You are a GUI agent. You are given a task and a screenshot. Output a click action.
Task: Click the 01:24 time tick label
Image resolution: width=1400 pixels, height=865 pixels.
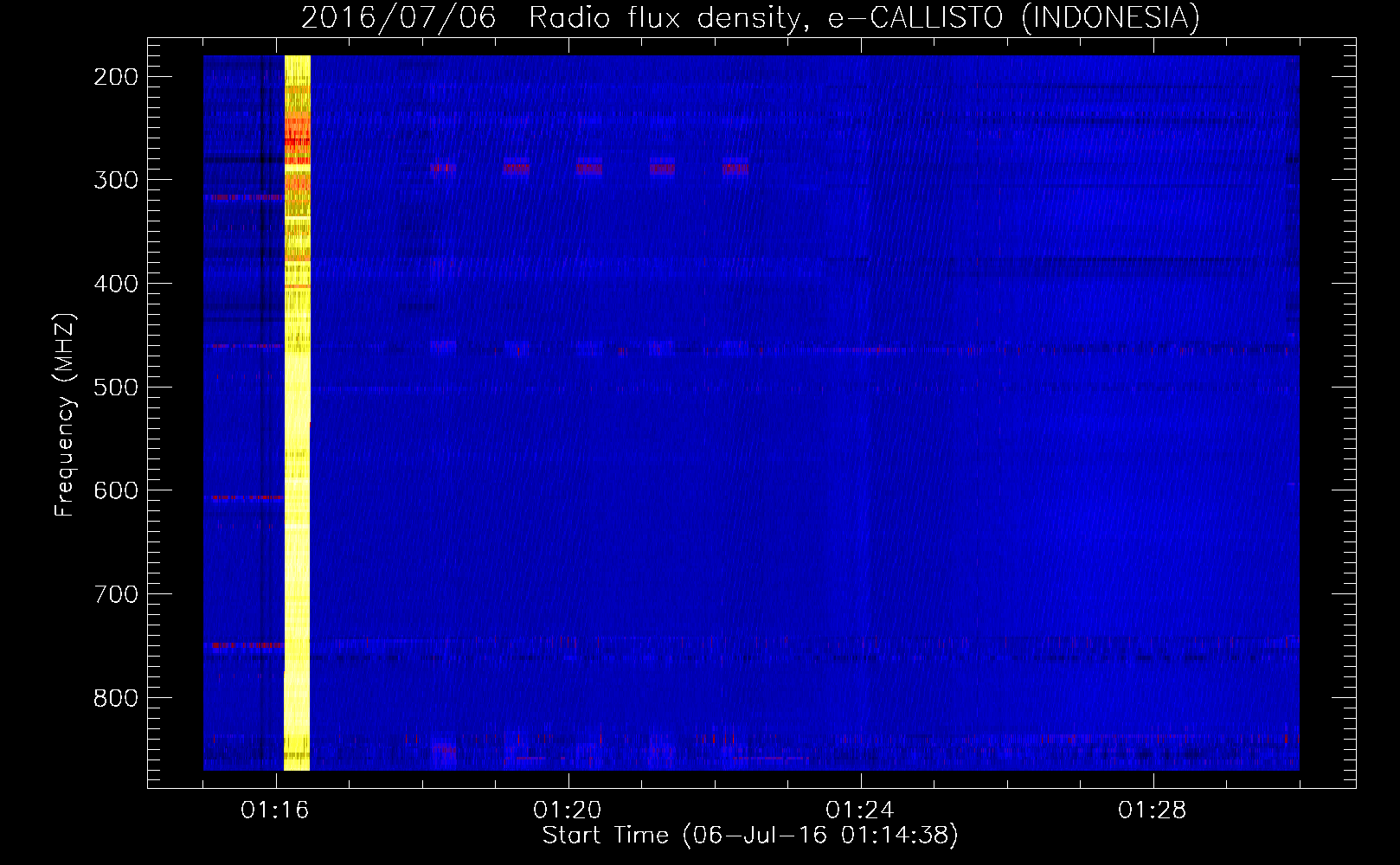point(860,811)
